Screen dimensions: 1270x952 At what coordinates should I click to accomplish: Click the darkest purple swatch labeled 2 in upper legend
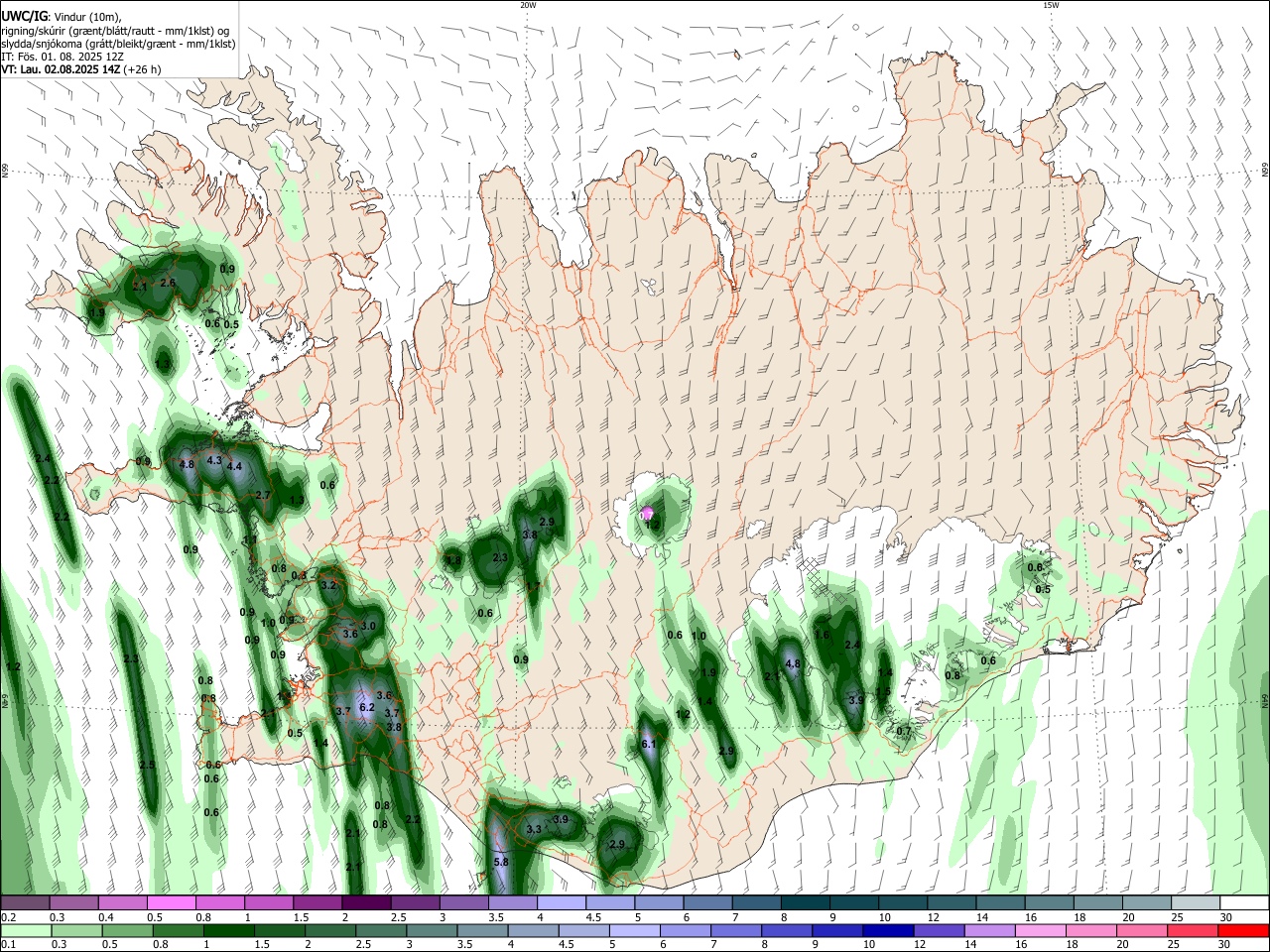click(366, 902)
